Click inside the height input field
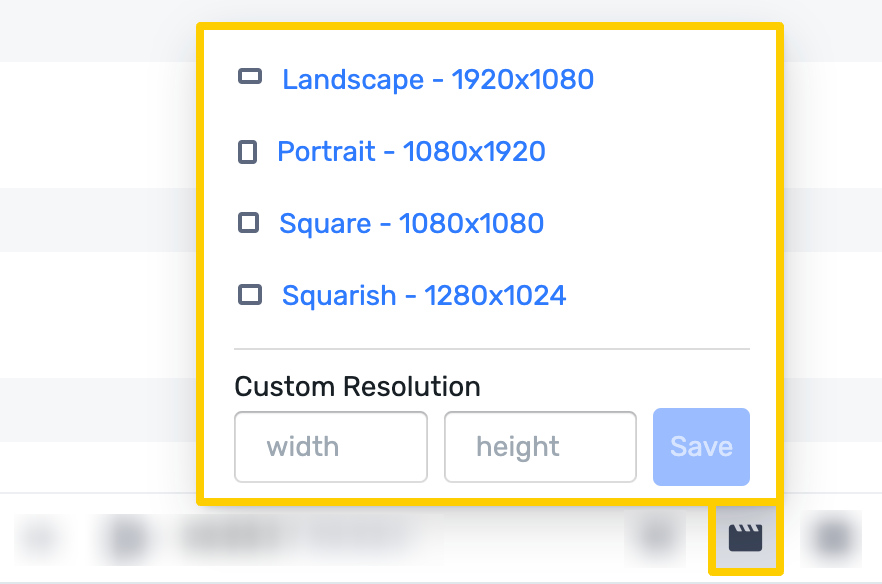Screen dimensions: 882x584 pos(540,447)
